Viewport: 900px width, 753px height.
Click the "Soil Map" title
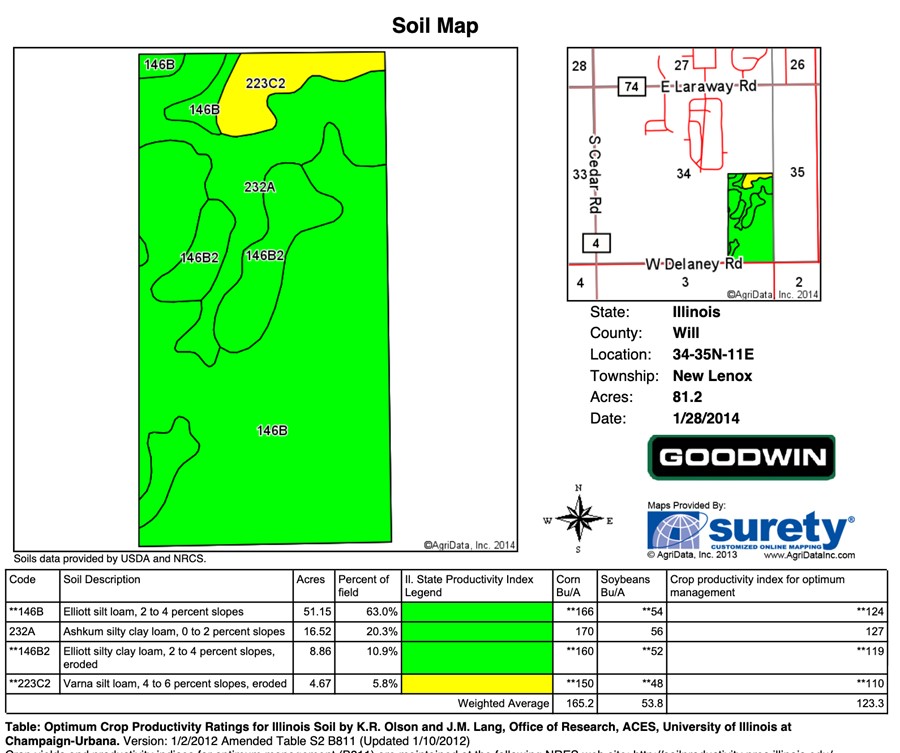point(435,26)
